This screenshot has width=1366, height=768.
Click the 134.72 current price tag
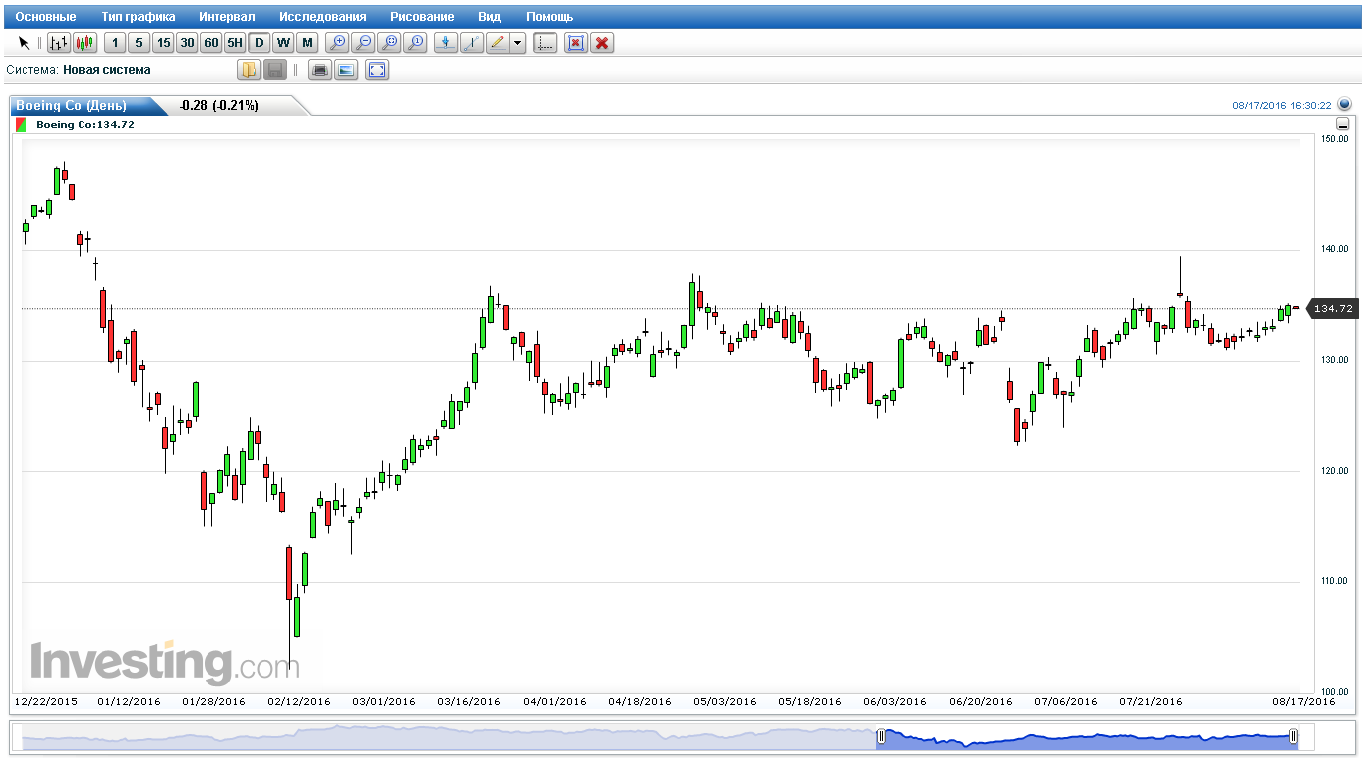(x=1331, y=309)
